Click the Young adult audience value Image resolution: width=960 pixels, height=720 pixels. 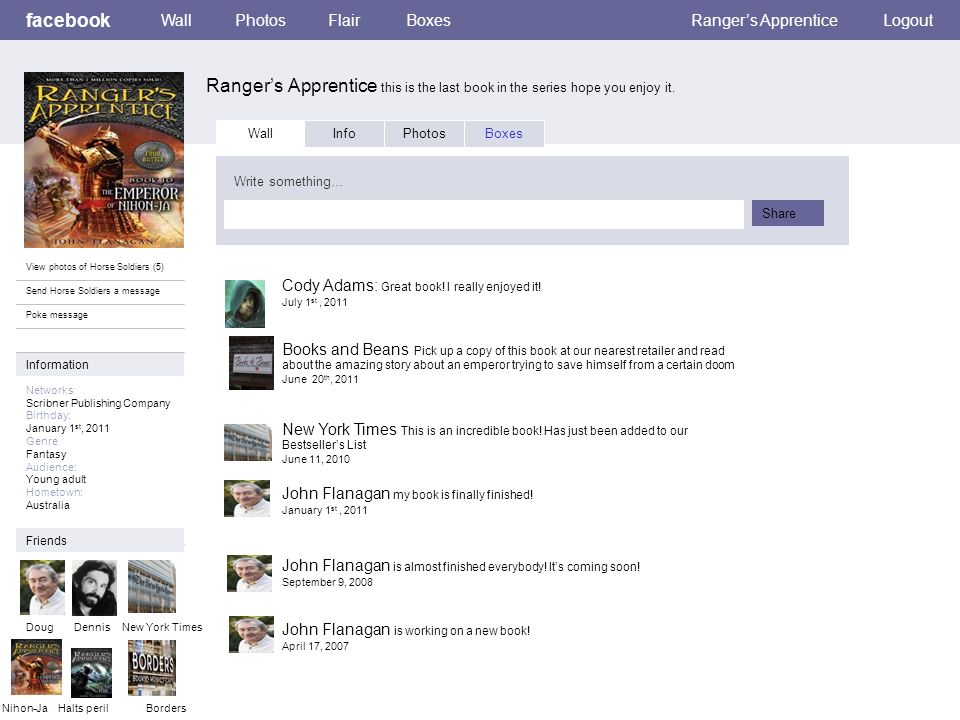pyautogui.click(x=56, y=479)
